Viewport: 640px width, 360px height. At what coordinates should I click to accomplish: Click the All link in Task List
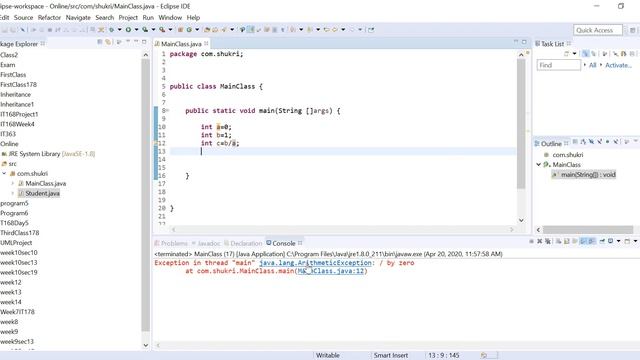[593, 65]
